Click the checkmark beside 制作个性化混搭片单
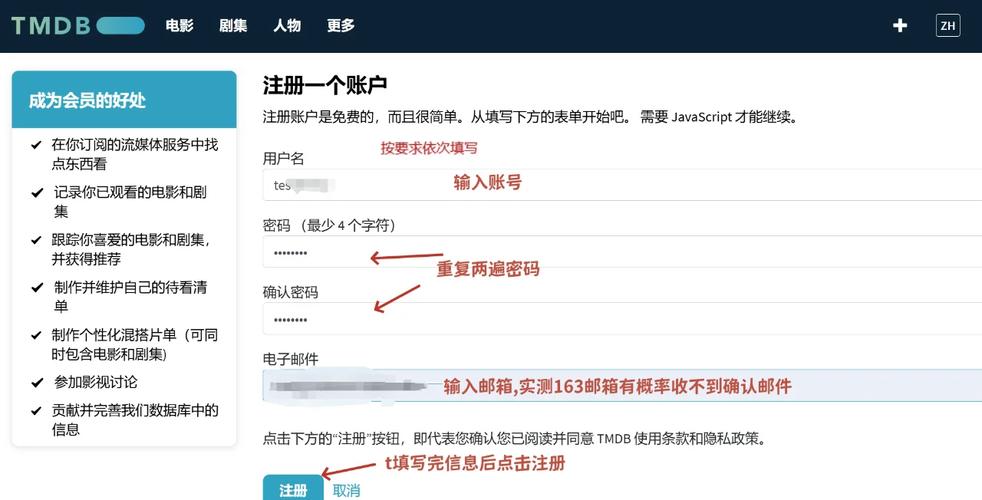Image resolution: width=982 pixels, height=500 pixels. pyautogui.click(x=36, y=335)
